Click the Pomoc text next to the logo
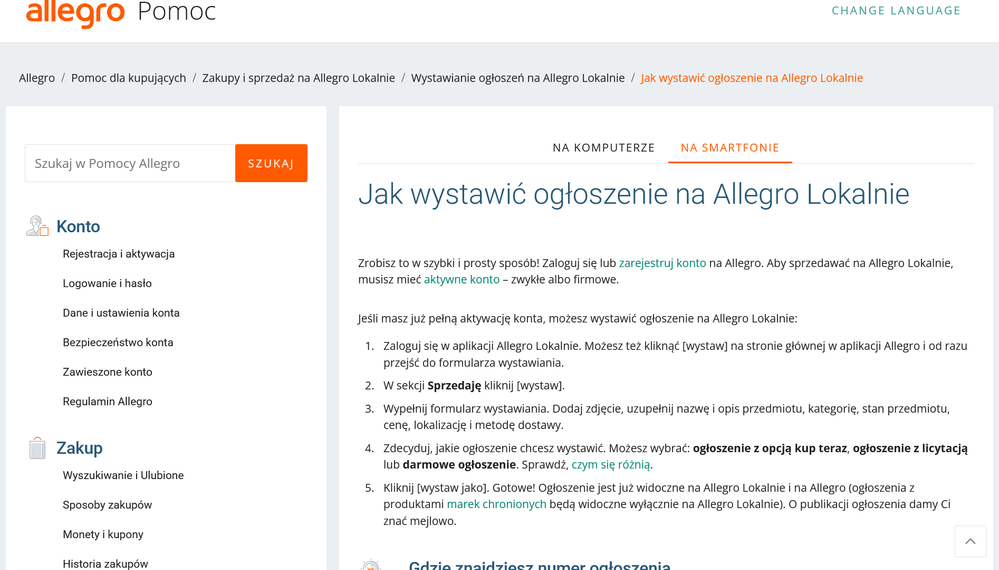999x570 pixels. (x=176, y=11)
